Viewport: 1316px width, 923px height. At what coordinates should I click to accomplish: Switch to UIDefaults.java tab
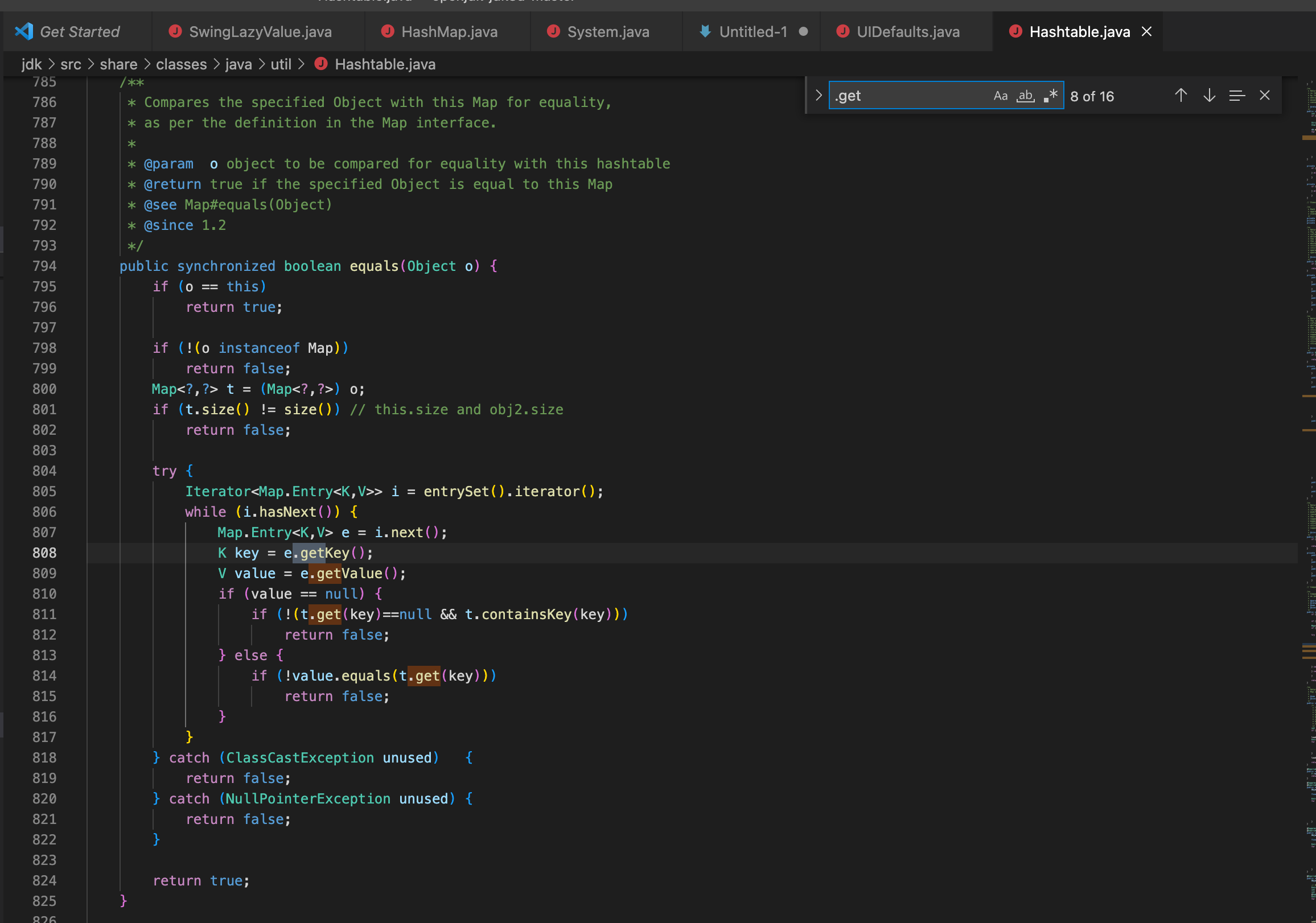pyautogui.click(x=907, y=31)
